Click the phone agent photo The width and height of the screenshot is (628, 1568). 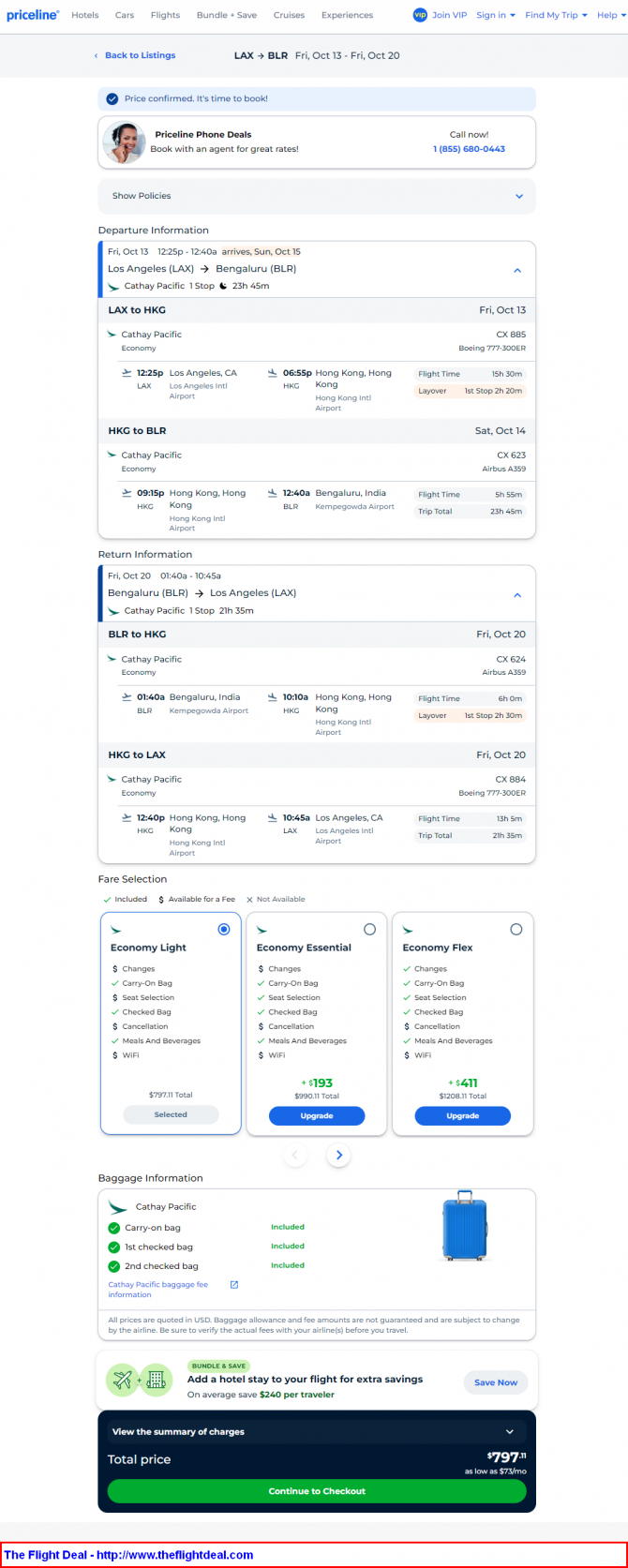124,142
